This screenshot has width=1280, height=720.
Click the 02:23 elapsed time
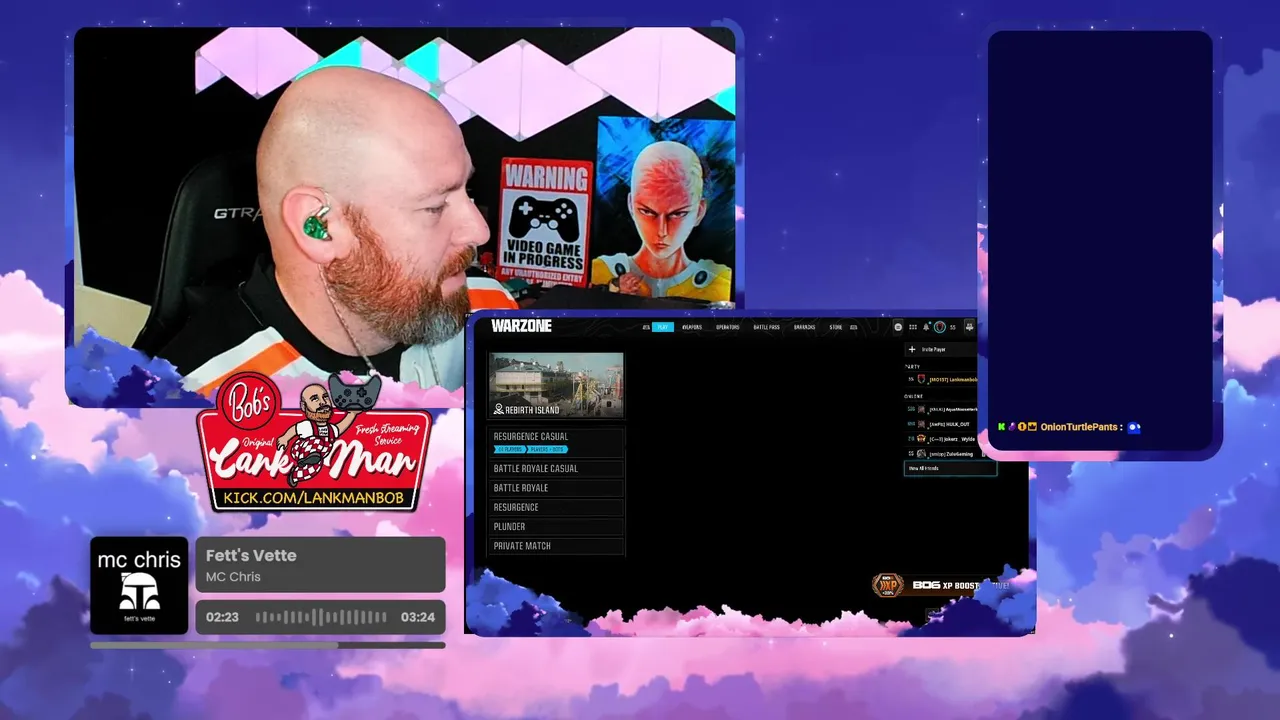pyautogui.click(x=222, y=617)
